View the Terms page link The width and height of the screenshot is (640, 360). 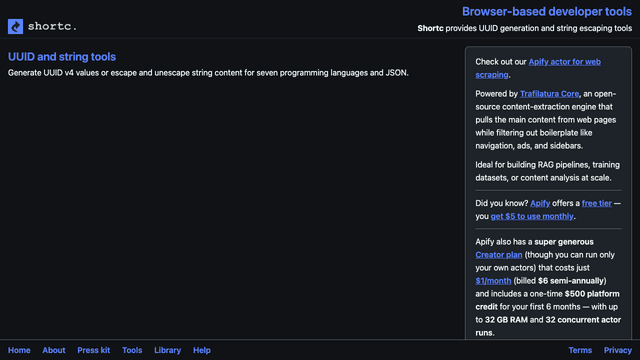(x=580, y=350)
